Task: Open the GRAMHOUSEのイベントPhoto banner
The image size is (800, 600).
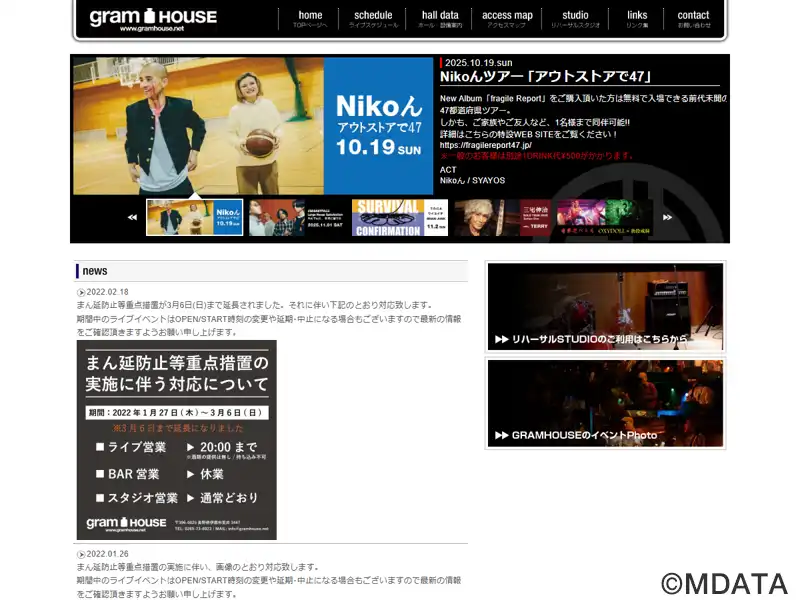Action: tap(605, 404)
